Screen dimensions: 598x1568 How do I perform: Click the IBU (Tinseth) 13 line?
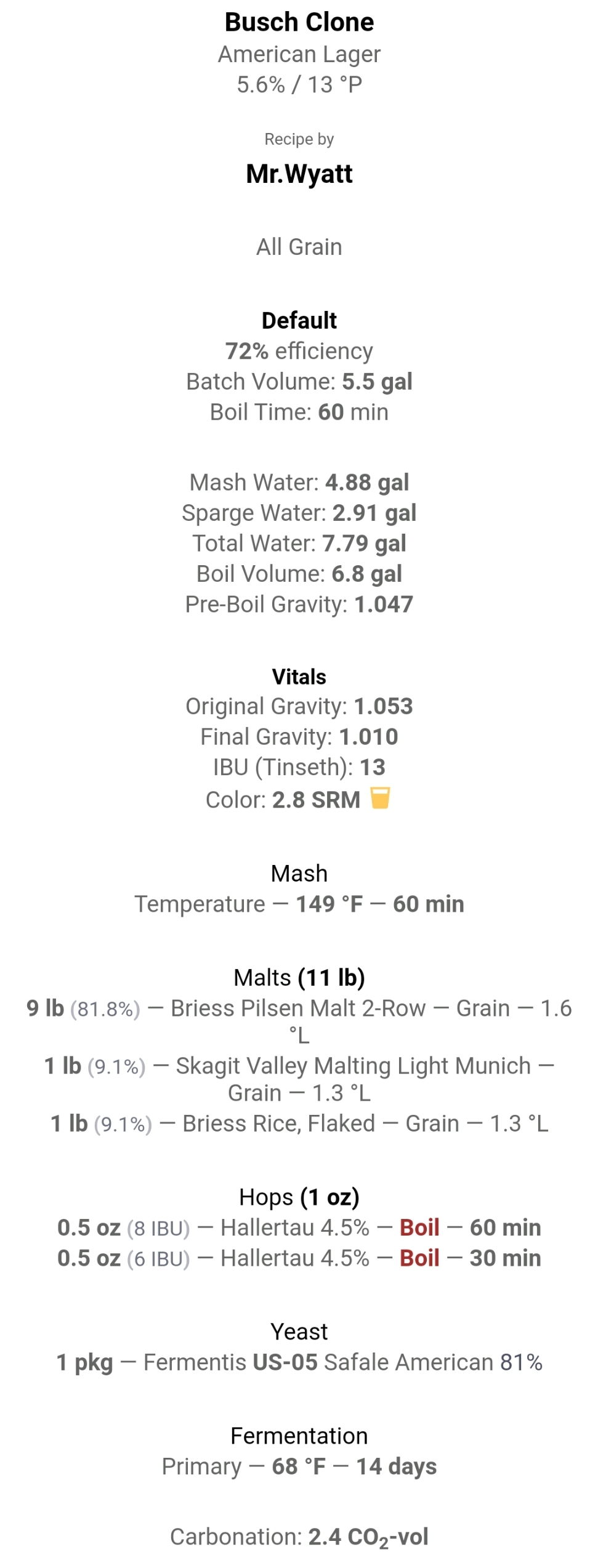pyautogui.click(x=299, y=768)
